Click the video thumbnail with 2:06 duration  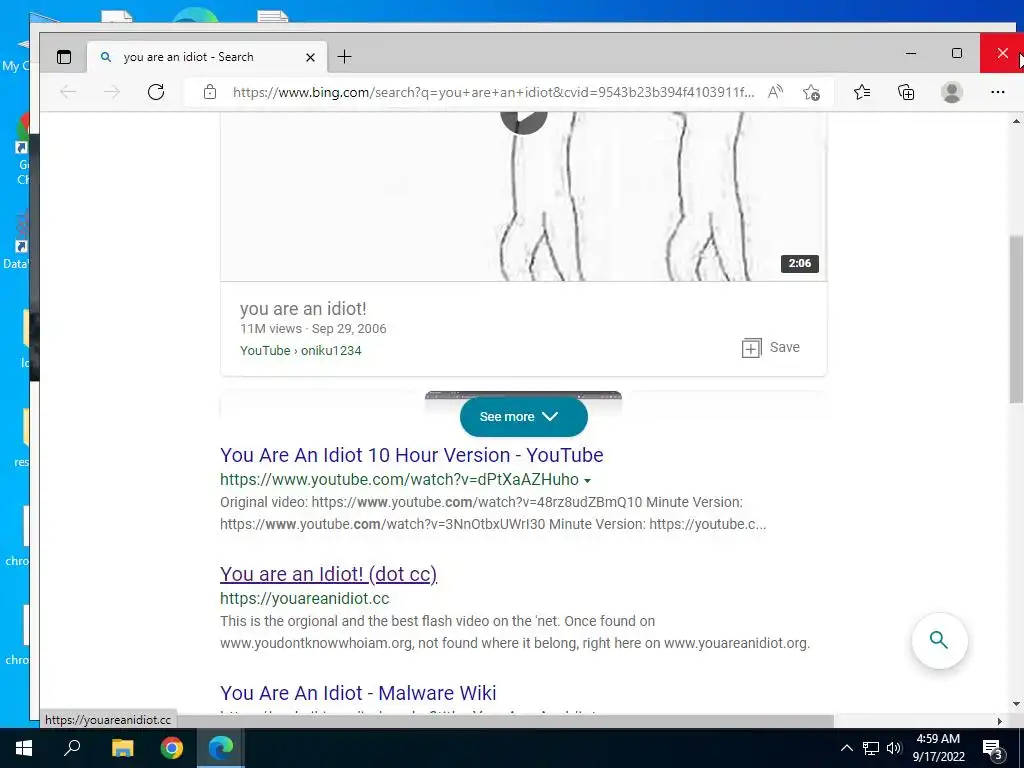[524, 197]
